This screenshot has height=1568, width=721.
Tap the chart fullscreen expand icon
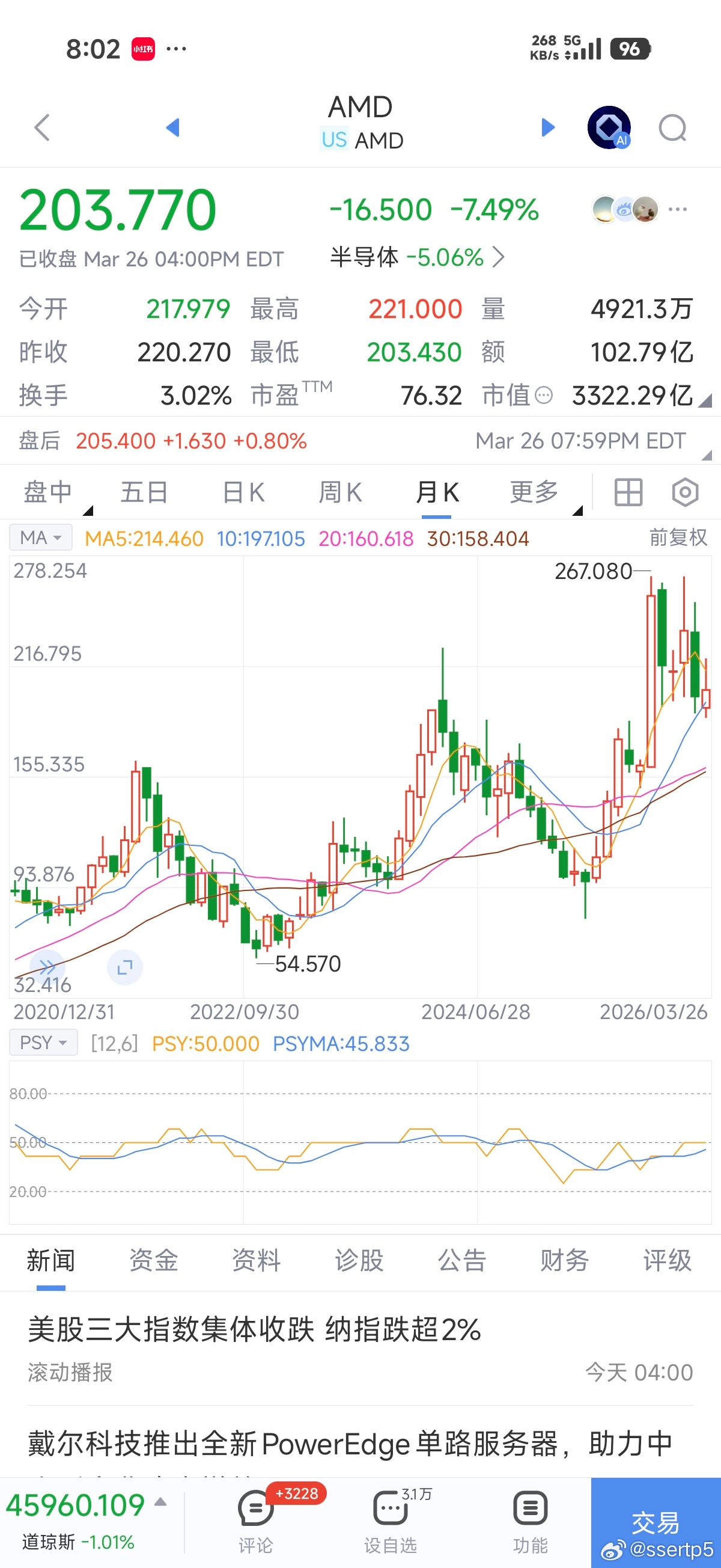[125, 967]
